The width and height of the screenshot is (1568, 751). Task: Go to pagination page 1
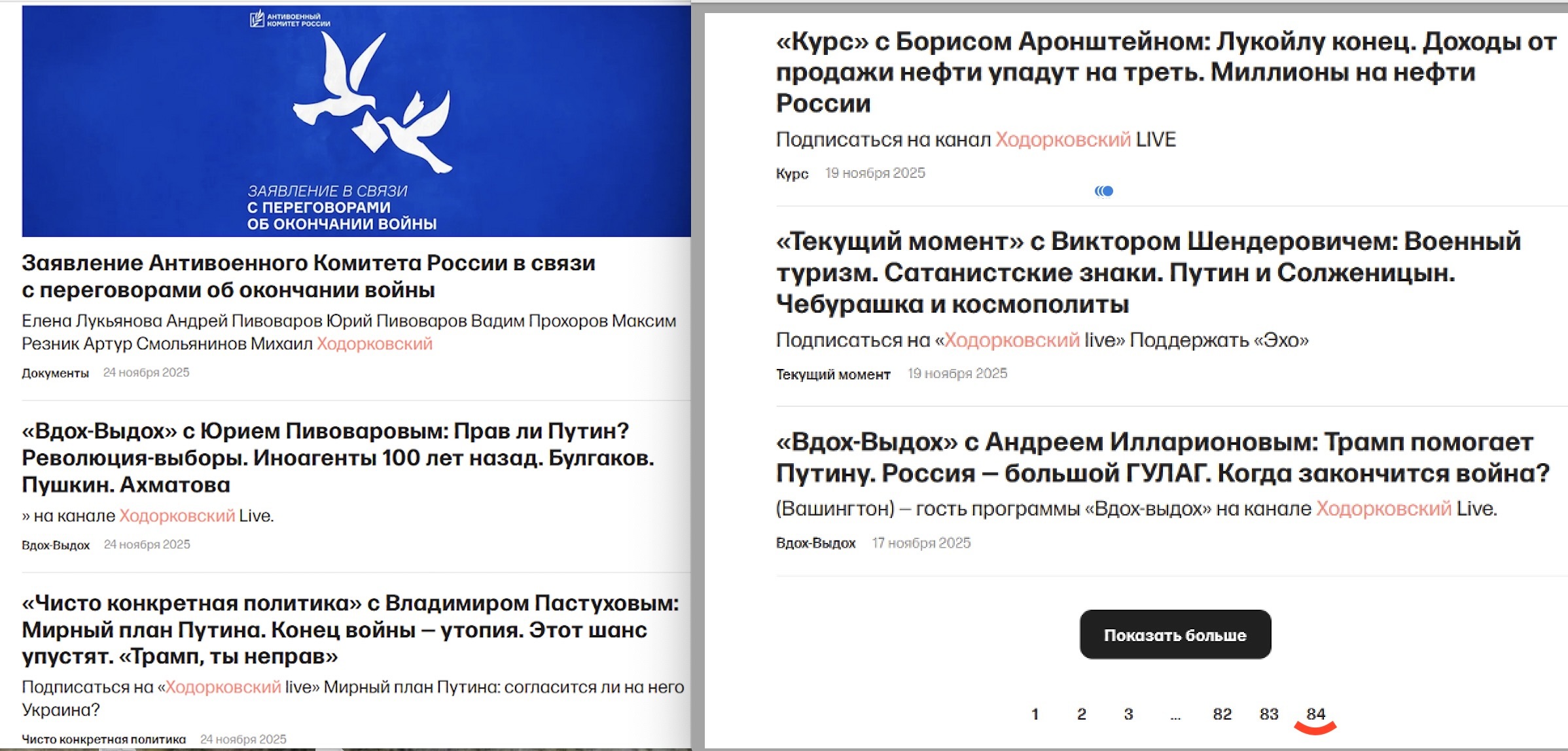(x=1035, y=714)
